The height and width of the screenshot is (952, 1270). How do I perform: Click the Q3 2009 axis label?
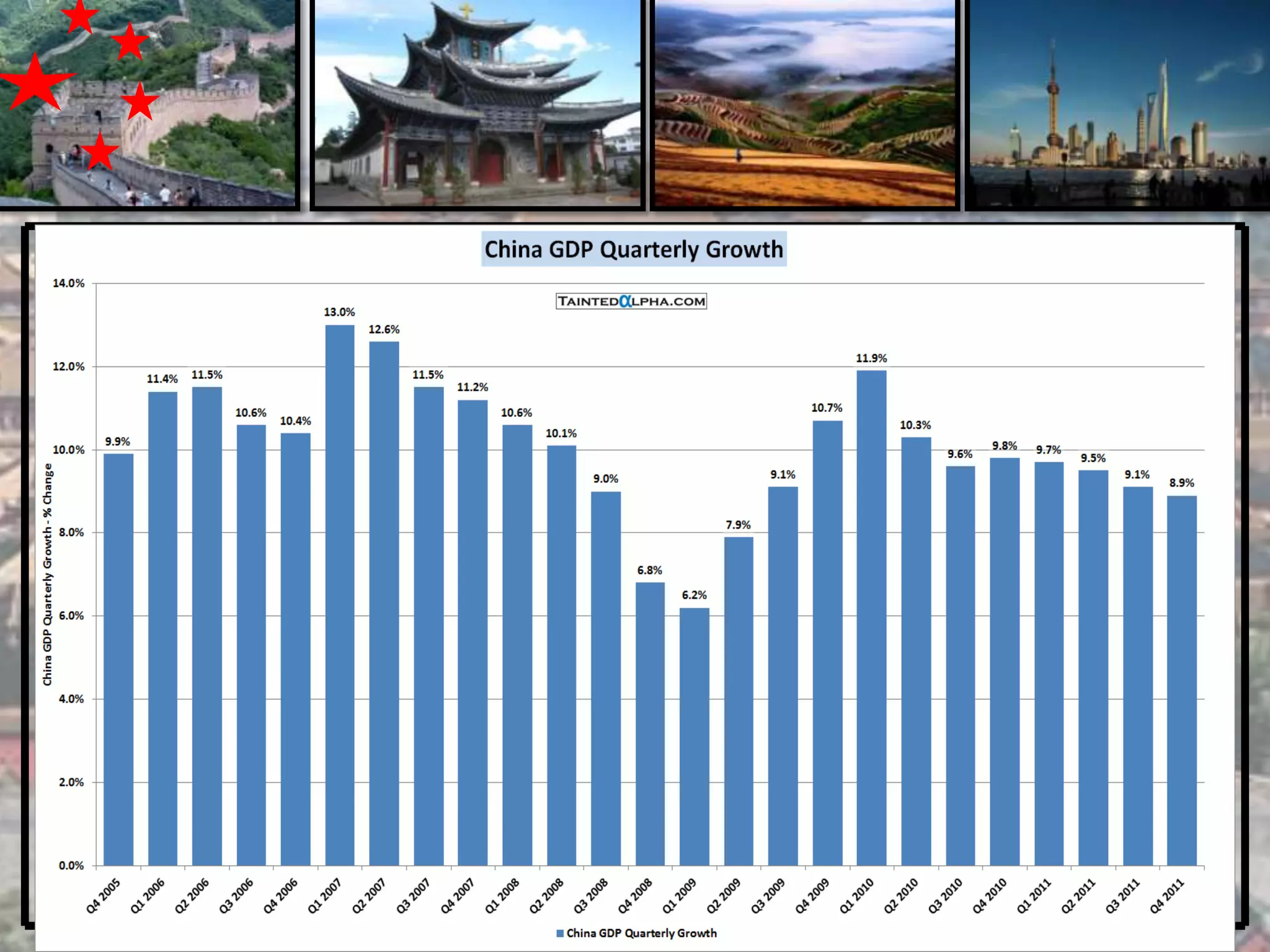(768, 896)
